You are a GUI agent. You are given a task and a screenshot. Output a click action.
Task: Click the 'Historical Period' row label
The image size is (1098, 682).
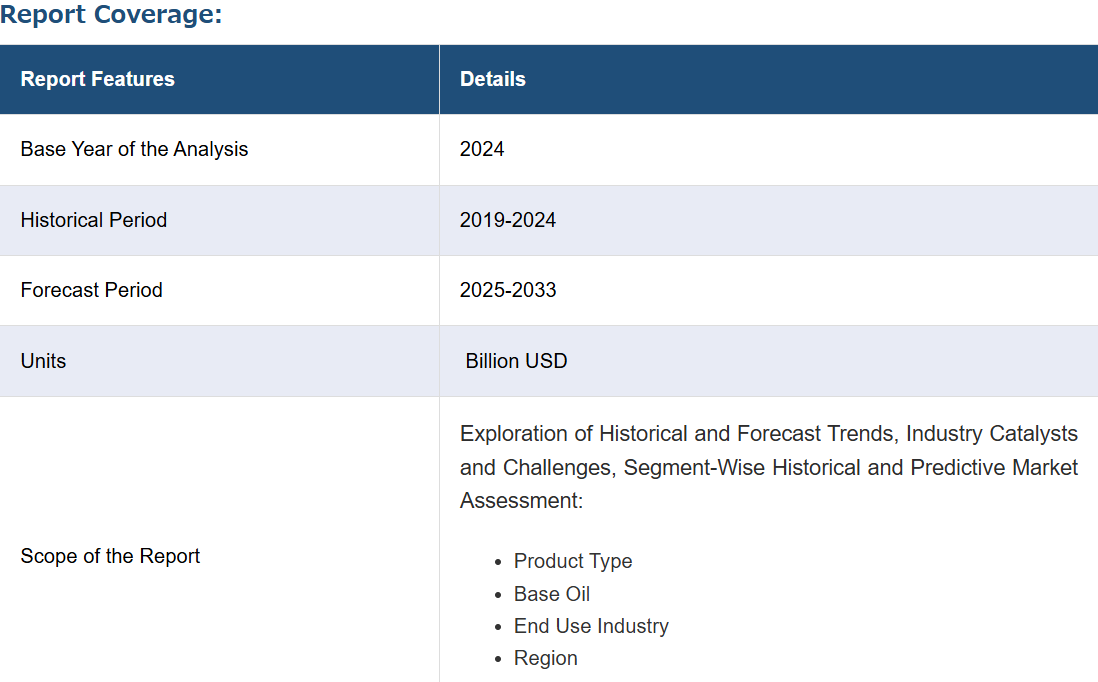tap(93, 220)
